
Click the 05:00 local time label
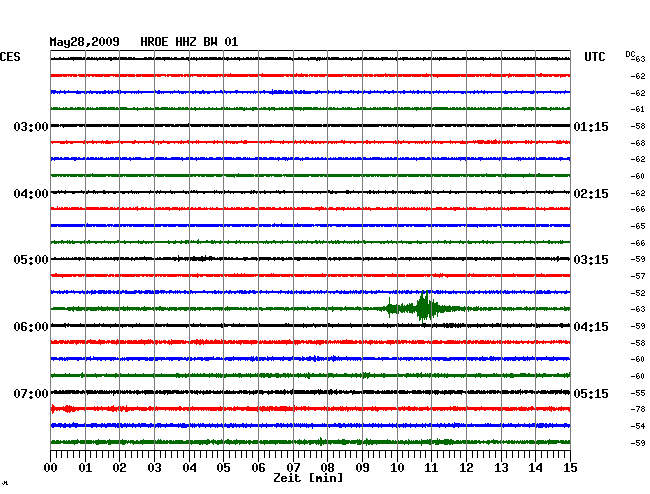point(31,260)
